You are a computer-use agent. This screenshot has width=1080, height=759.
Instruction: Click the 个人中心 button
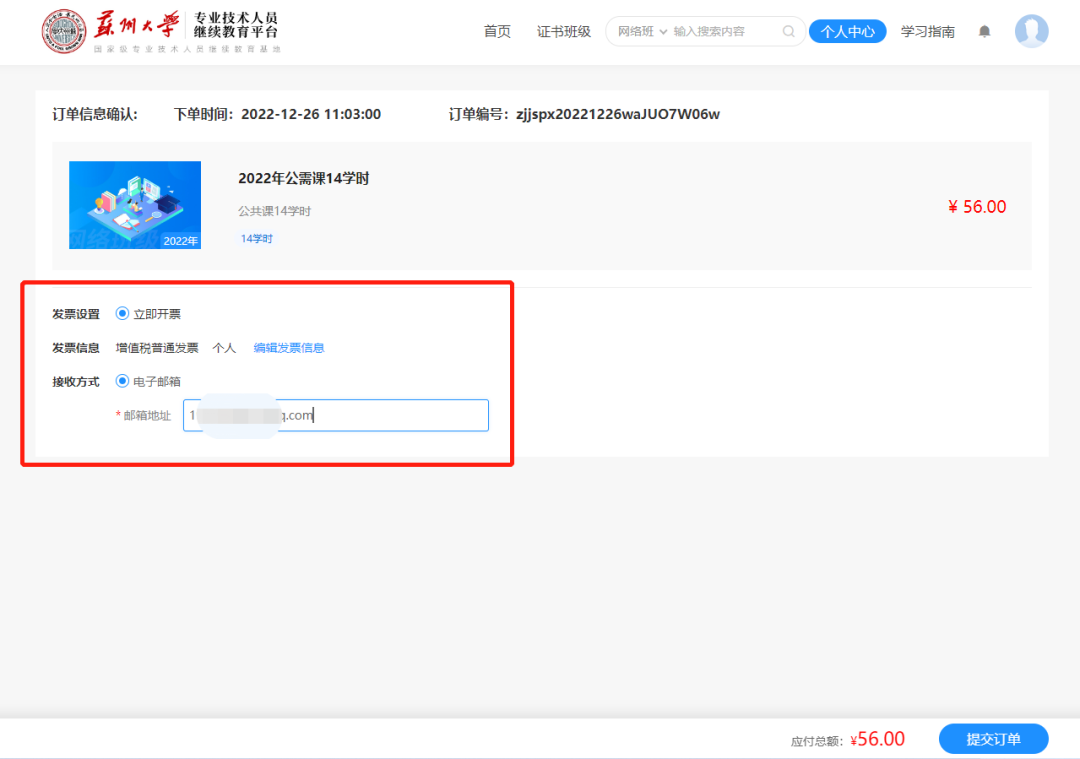(x=847, y=31)
